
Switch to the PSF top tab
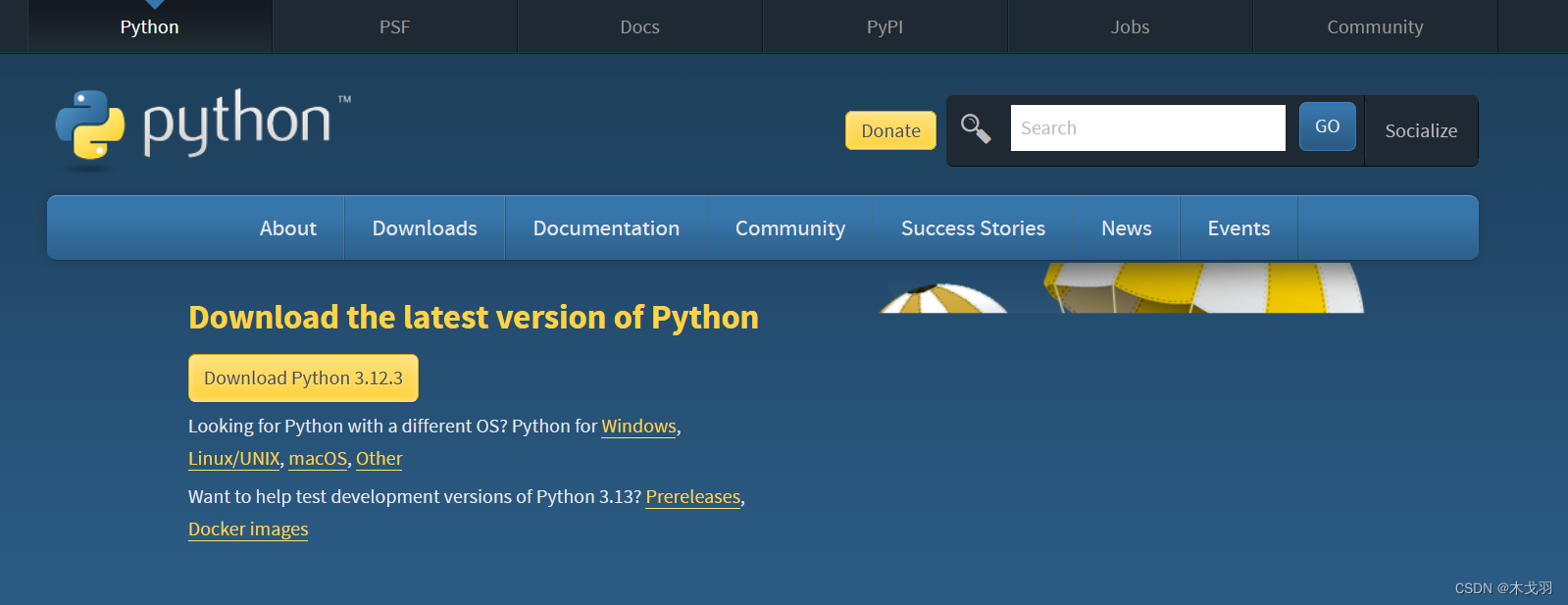tap(394, 26)
